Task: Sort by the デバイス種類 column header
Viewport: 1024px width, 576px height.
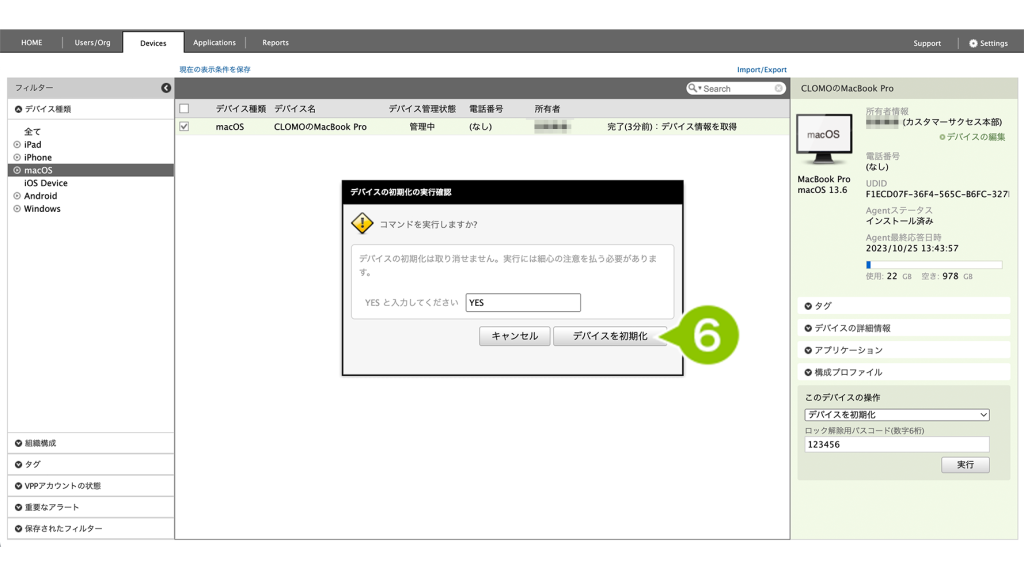Action: [x=241, y=109]
